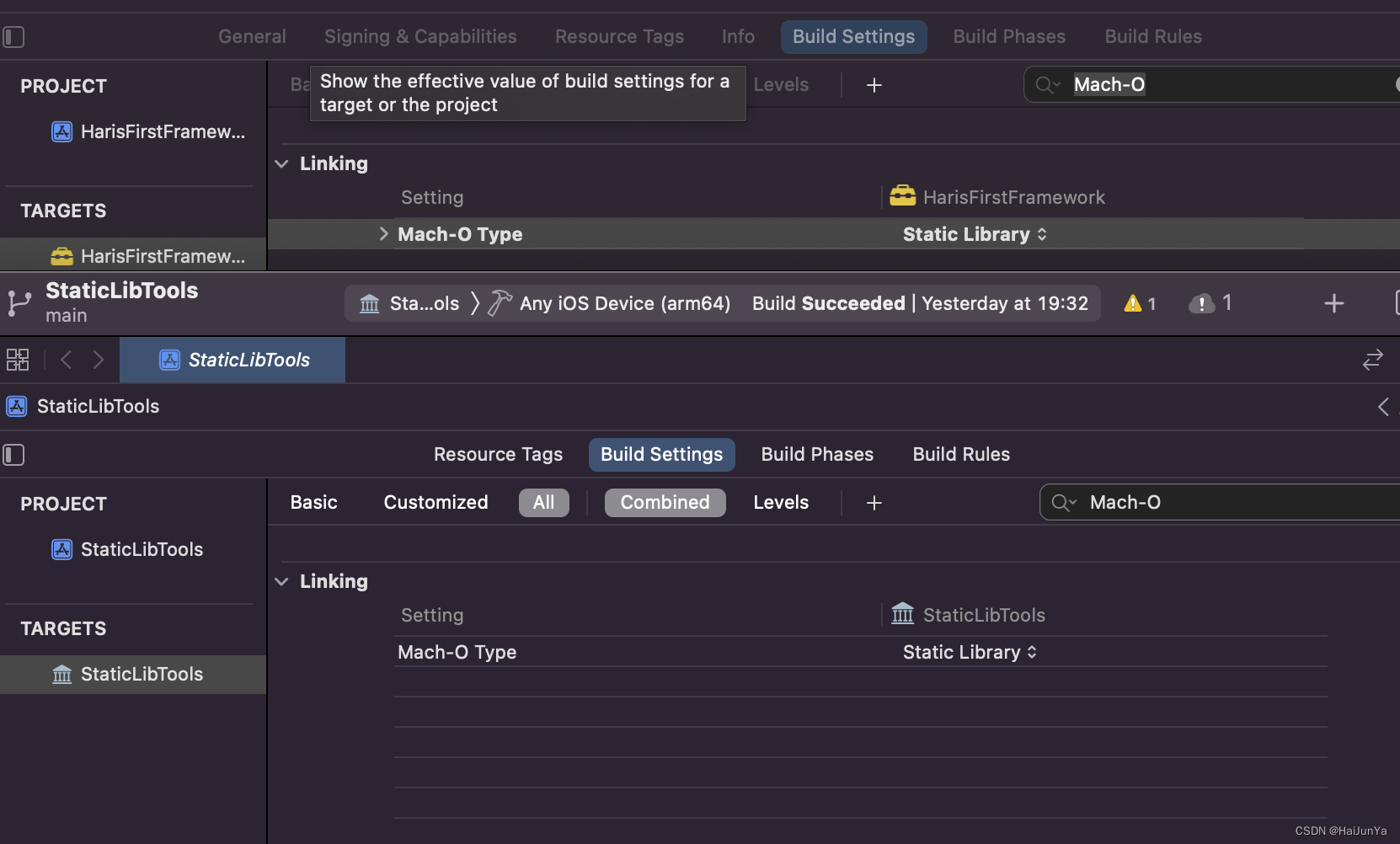
Task: Open Resource Tags tab in StaticLibTools editor
Action: point(498,455)
